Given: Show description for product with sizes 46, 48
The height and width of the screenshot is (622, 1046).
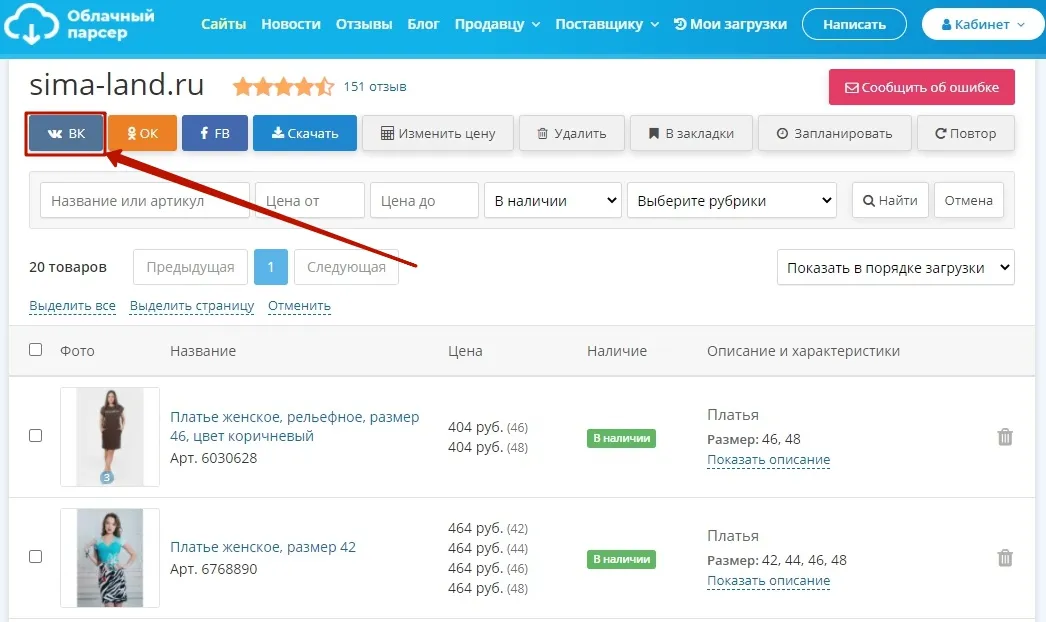Looking at the screenshot, I should pyautogui.click(x=768, y=460).
